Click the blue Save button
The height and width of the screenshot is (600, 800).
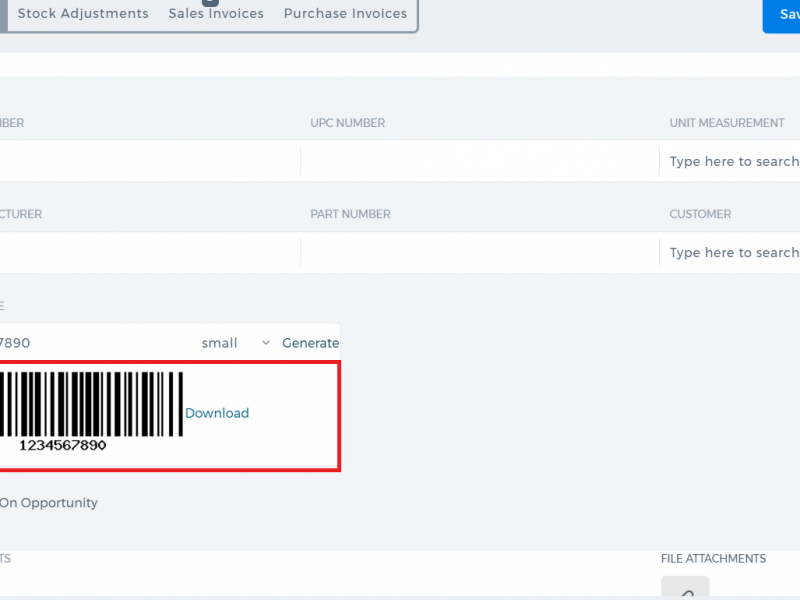782,15
